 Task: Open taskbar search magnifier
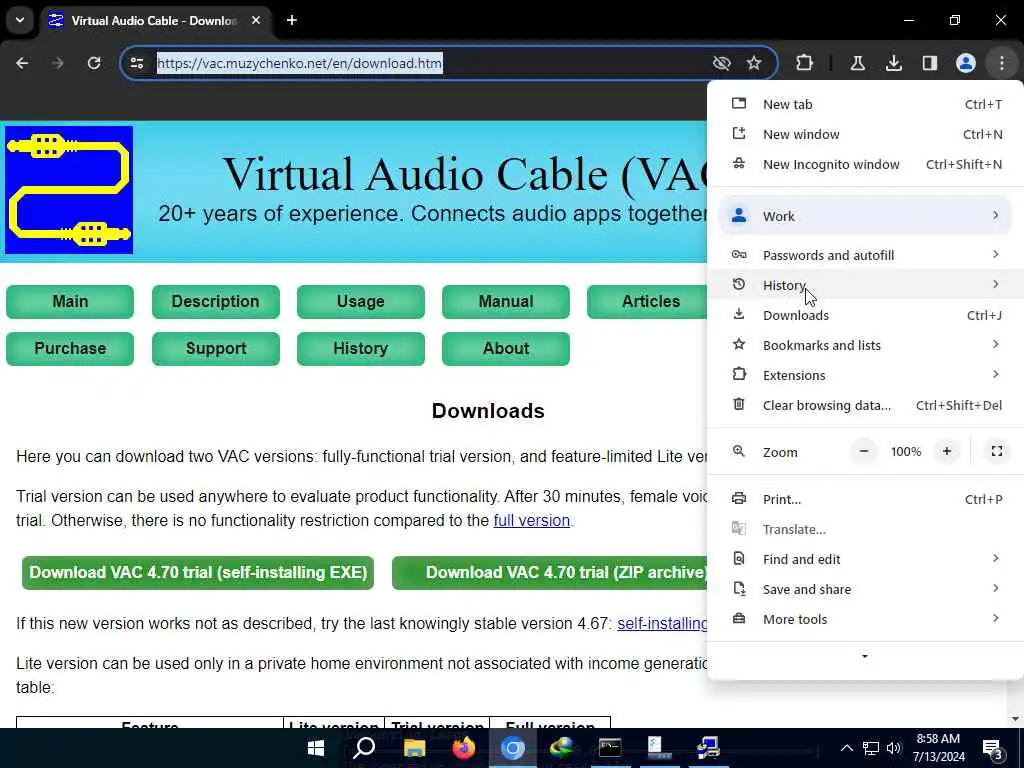(364, 748)
